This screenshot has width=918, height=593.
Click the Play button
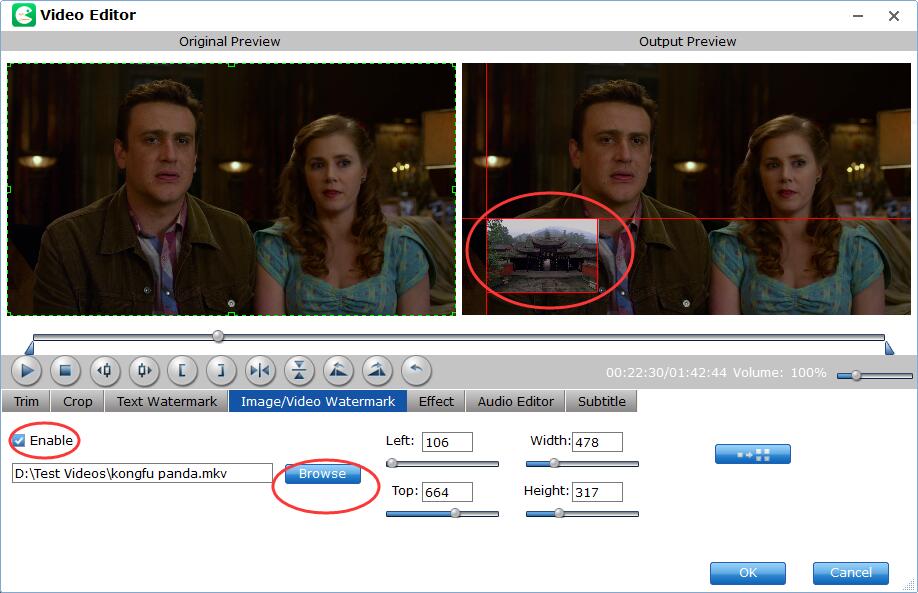pyautogui.click(x=26, y=371)
